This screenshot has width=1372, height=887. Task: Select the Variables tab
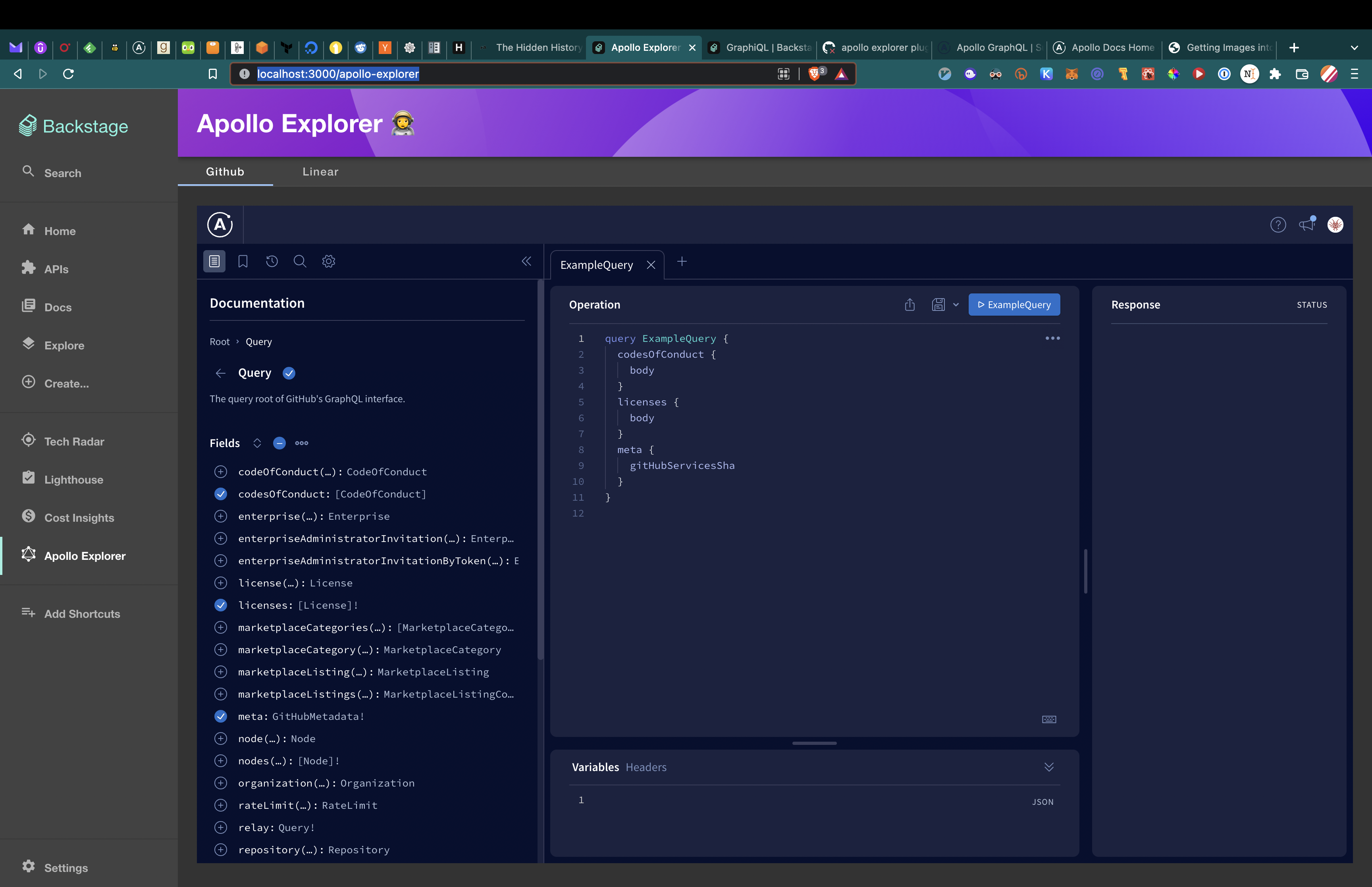(x=595, y=767)
